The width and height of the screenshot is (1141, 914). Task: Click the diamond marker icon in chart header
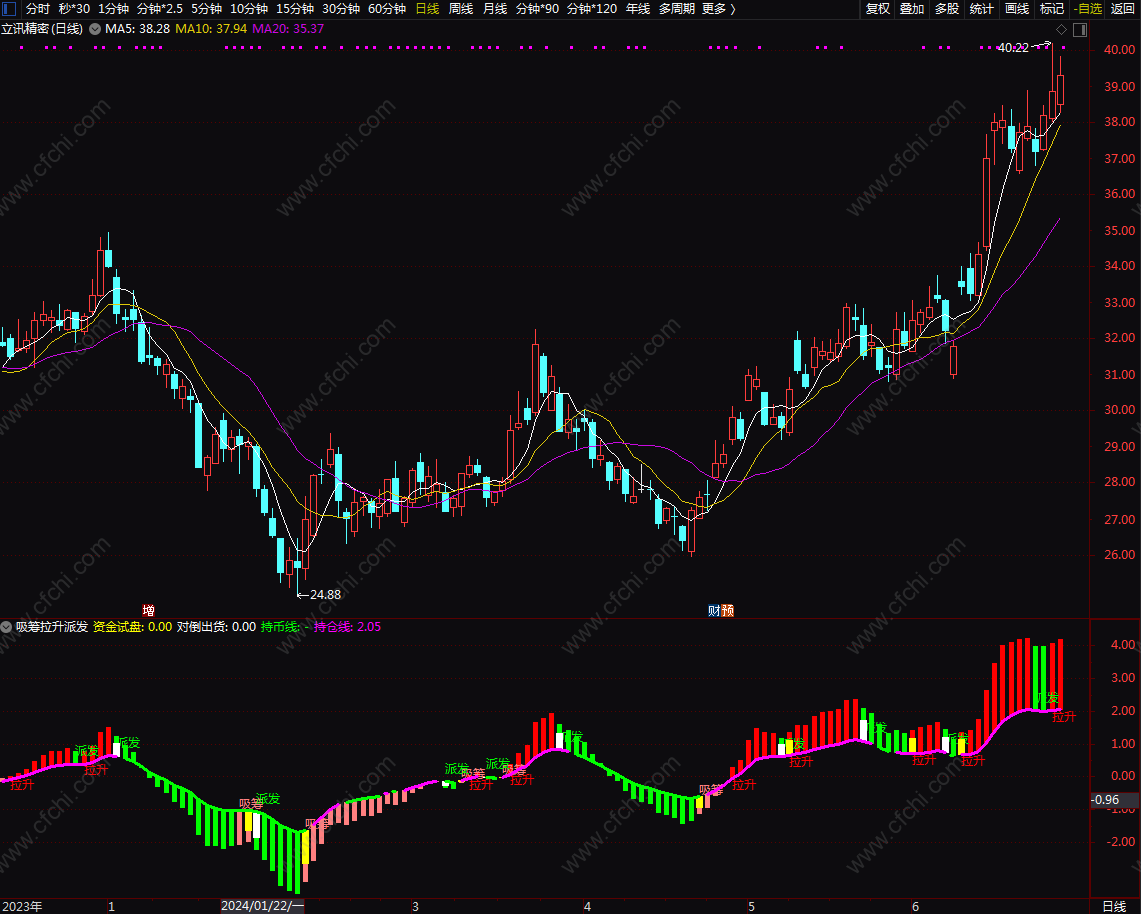(x=1061, y=29)
